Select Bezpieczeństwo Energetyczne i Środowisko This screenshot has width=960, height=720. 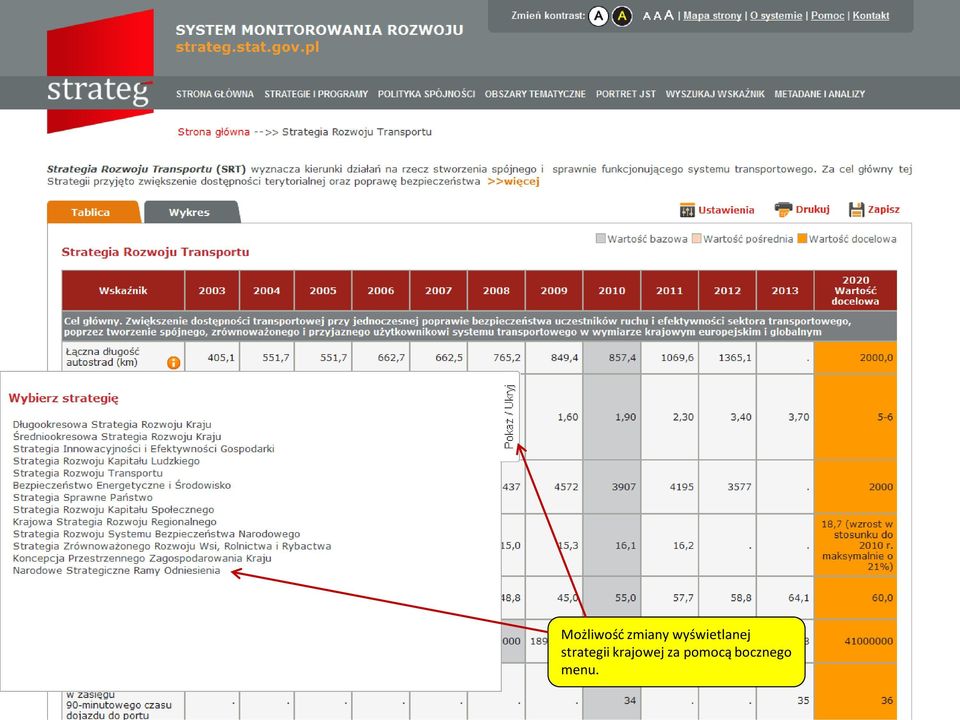[x=122, y=485]
